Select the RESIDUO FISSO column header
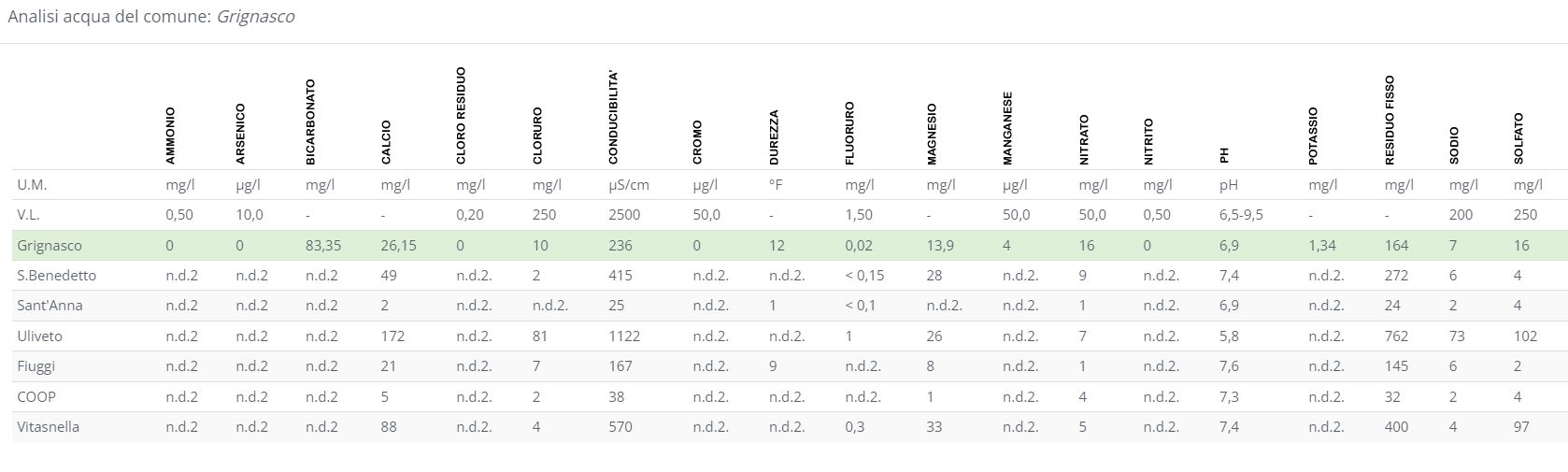 click(1390, 120)
